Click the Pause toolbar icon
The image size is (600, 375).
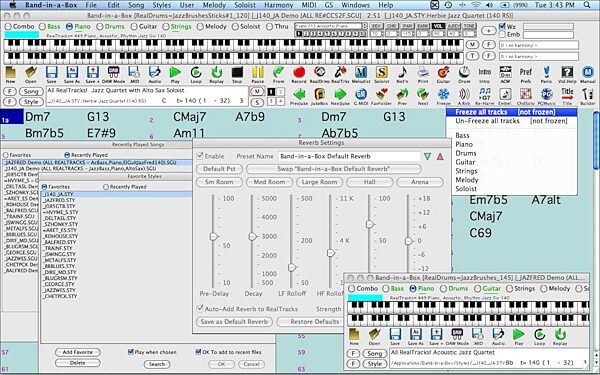click(258, 74)
